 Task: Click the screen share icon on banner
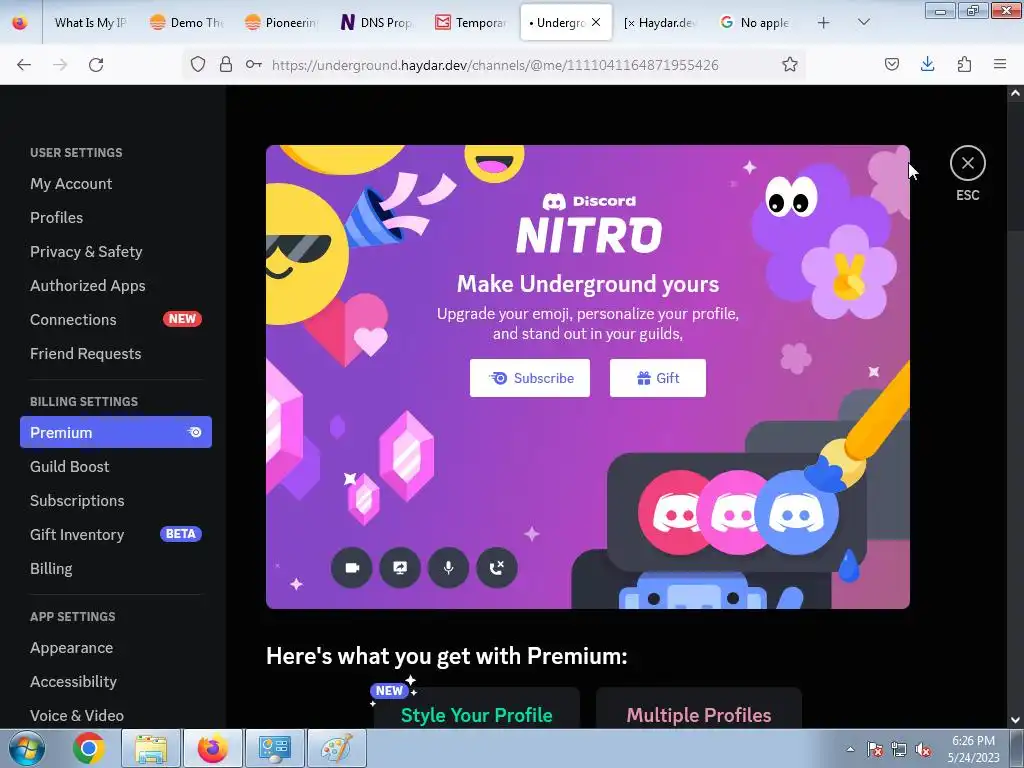pos(400,568)
